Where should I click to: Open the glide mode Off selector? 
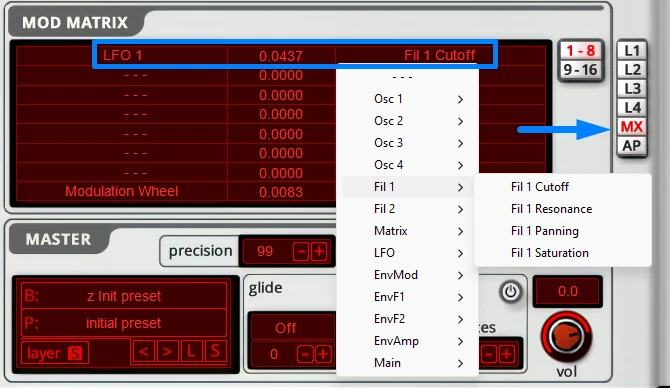point(285,328)
